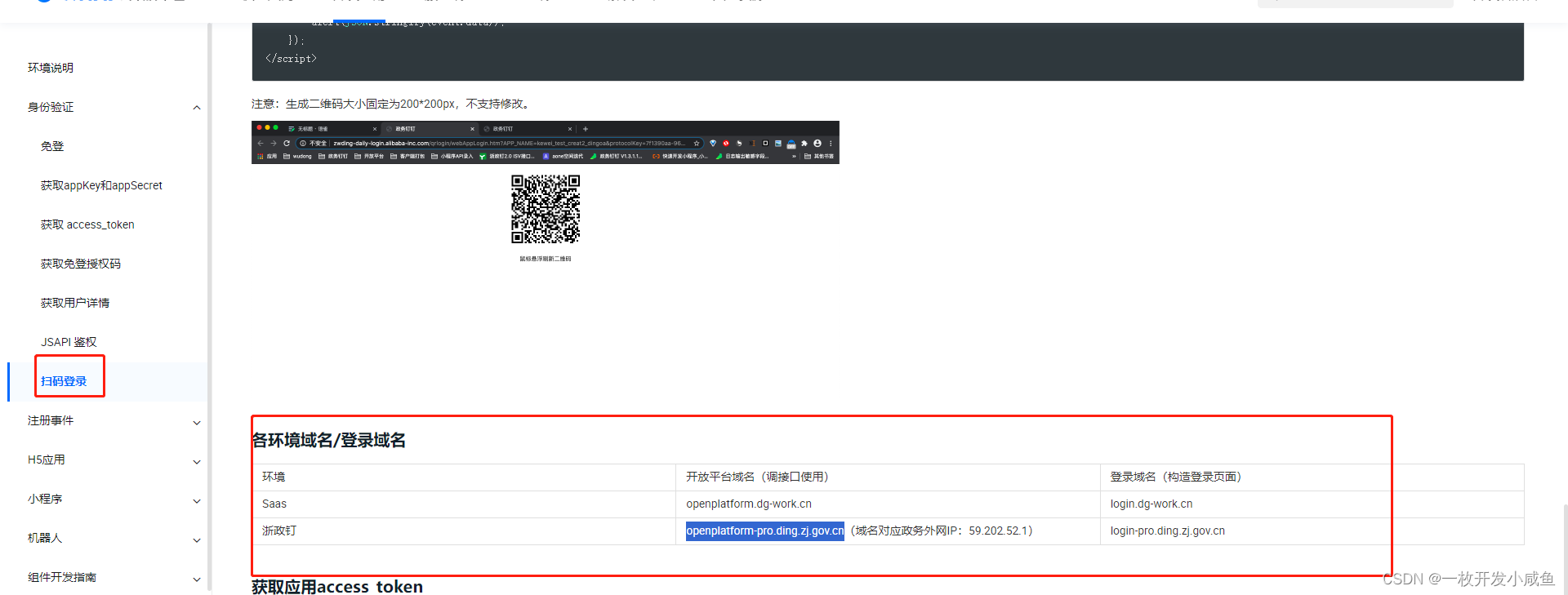Expand the 机器人 chevron
Viewport: 1568px width, 595px height.
click(197, 539)
